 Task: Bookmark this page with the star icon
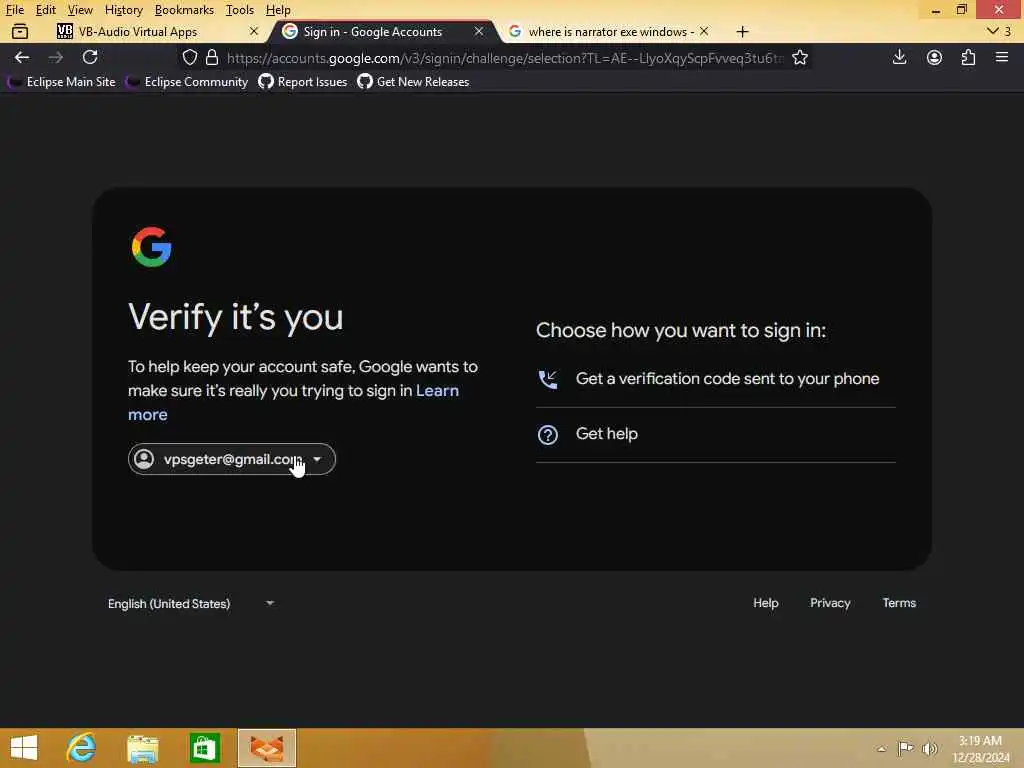tap(800, 57)
